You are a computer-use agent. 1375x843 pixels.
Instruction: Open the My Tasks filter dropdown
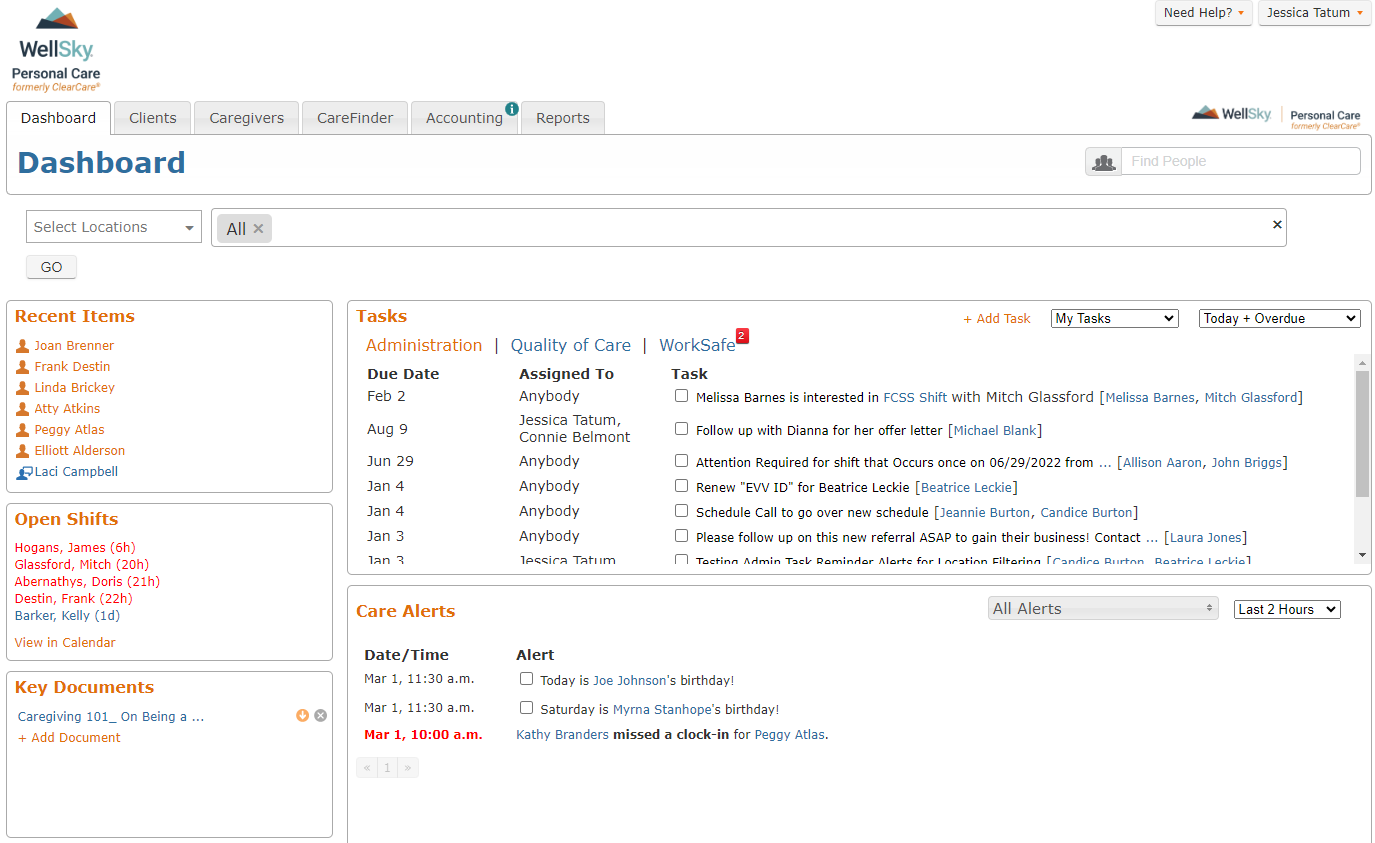pos(1114,318)
